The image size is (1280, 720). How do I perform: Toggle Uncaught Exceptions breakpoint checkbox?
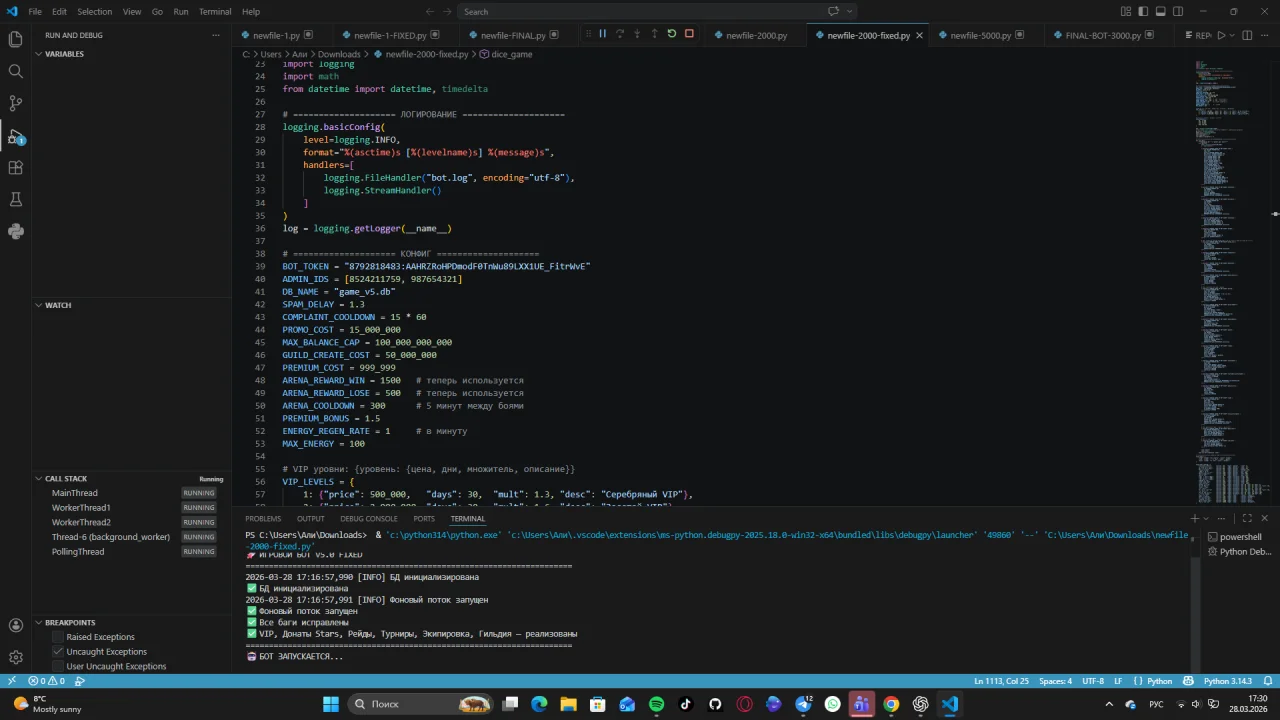coord(58,651)
